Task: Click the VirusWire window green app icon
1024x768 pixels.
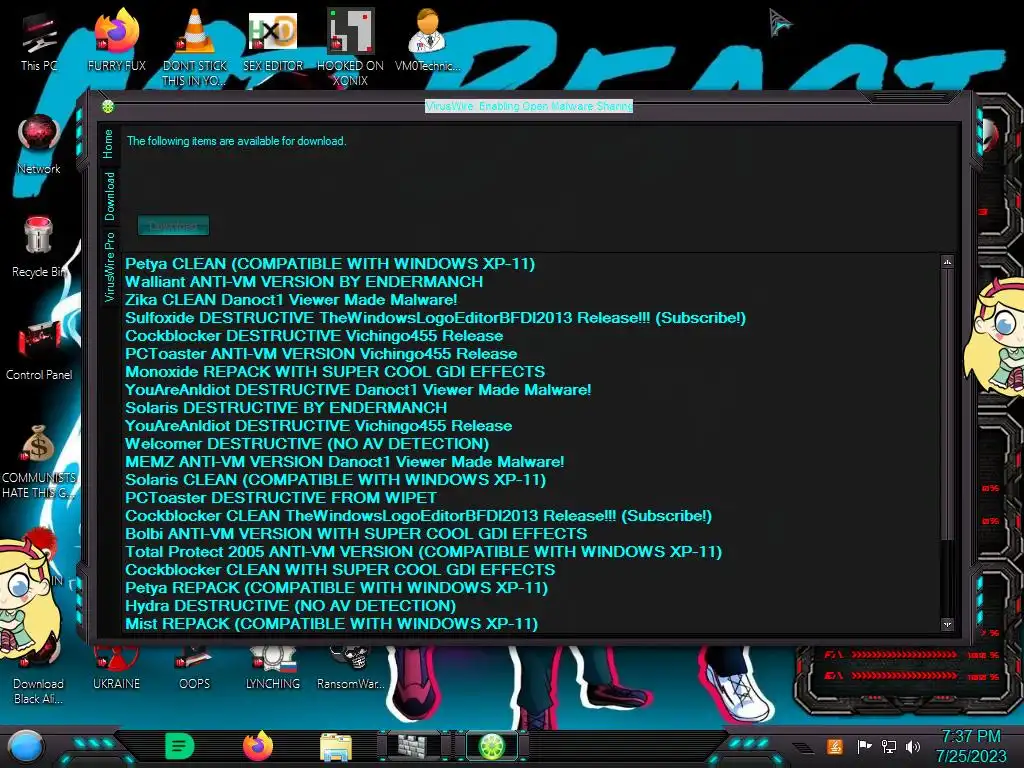Action: pyautogui.click(x=108, y=106)
